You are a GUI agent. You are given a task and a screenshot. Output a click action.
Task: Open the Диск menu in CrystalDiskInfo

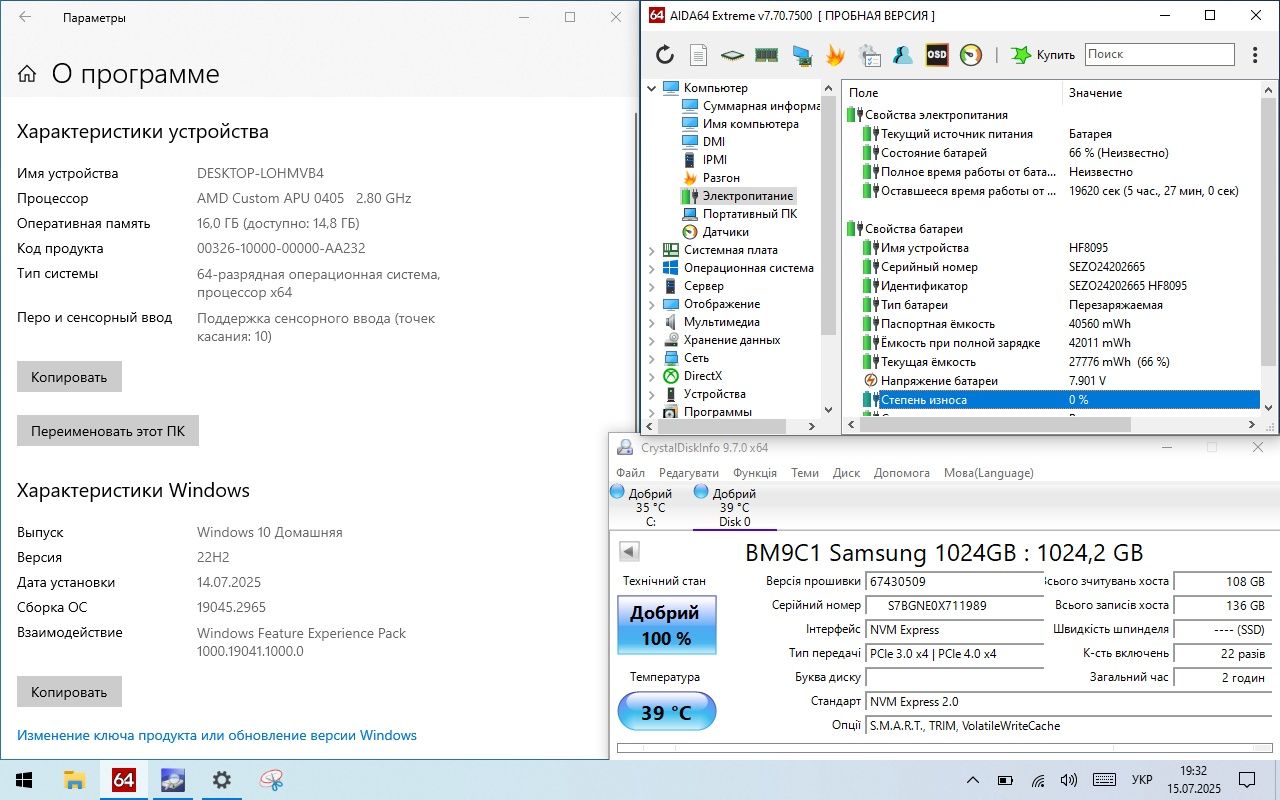point(846,473)
